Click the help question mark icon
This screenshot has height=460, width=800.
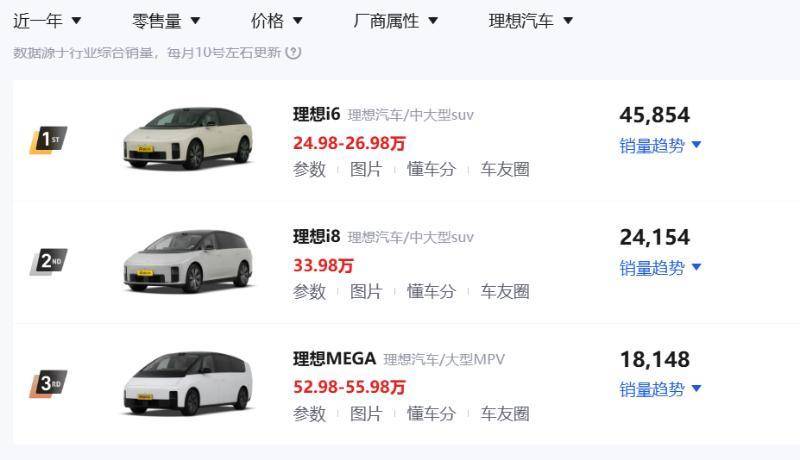(x=294, y=52)
